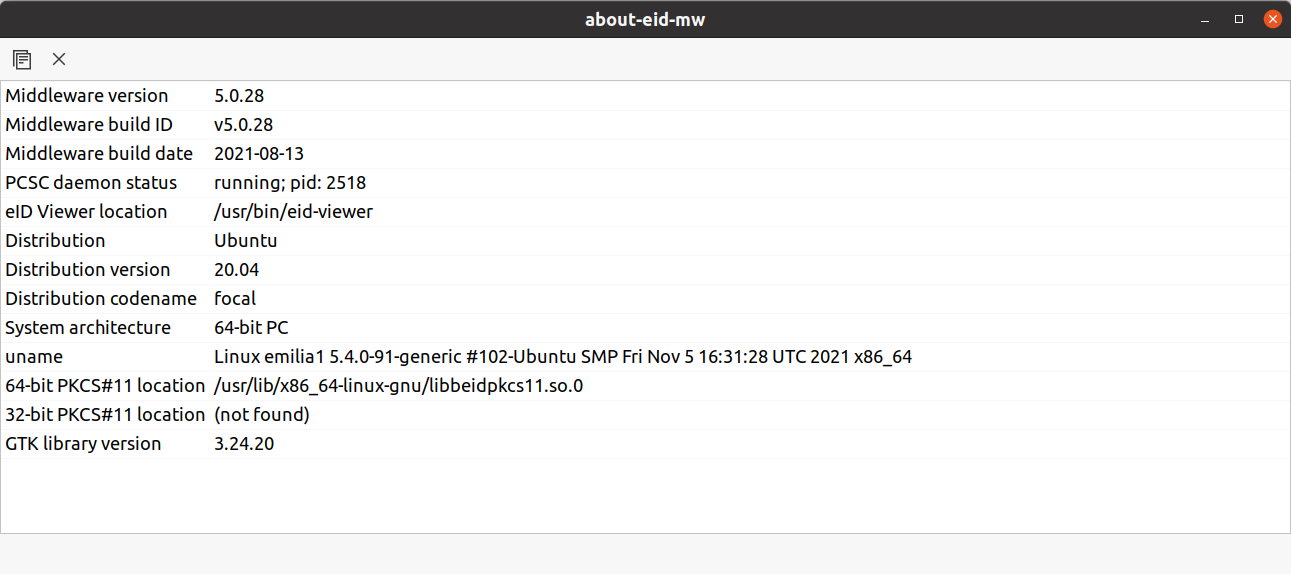Select the Middleware build date row

tap(645, 154)
